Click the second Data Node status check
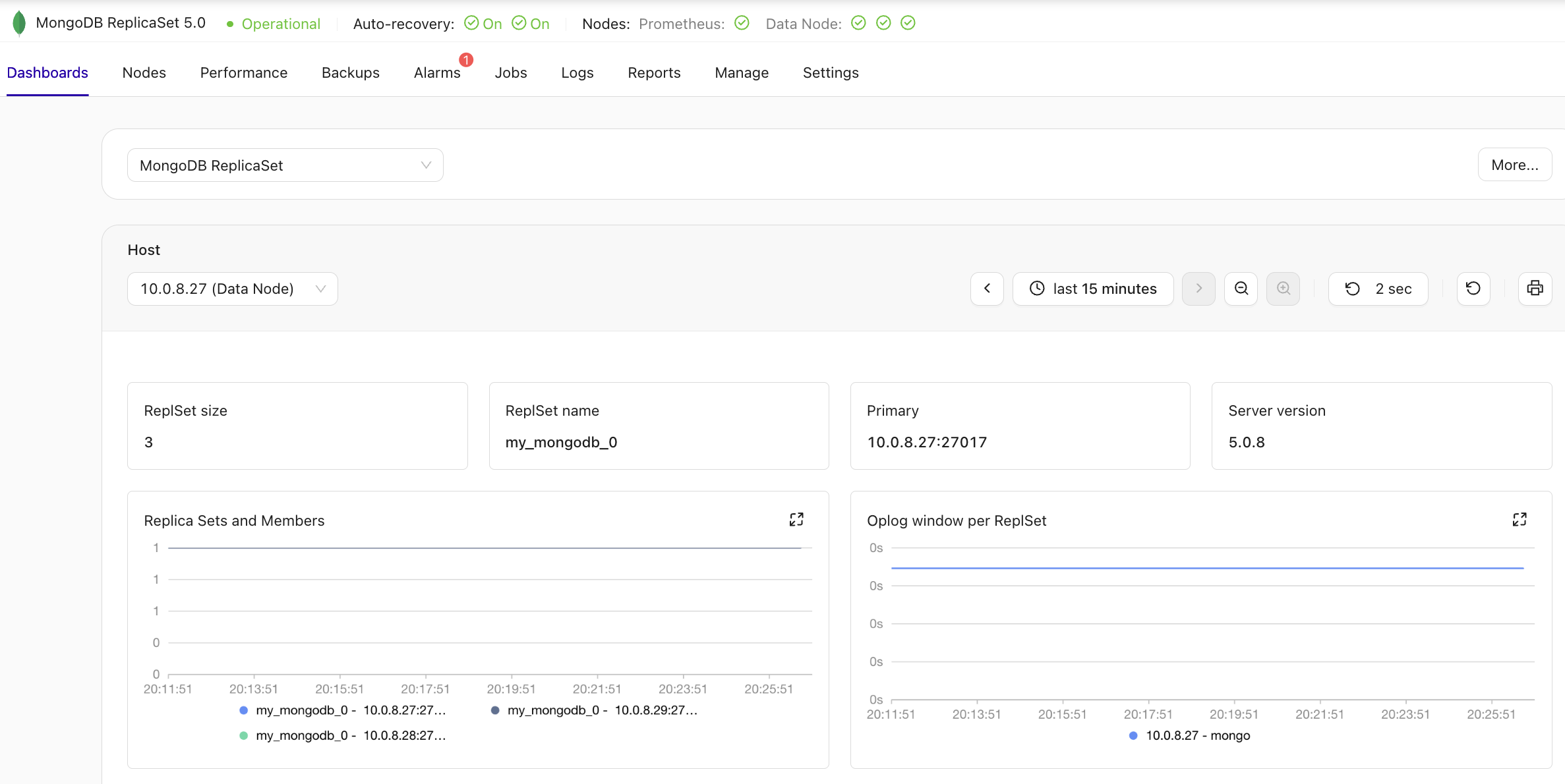The image size is (1565, 784). tap(883, 23)
